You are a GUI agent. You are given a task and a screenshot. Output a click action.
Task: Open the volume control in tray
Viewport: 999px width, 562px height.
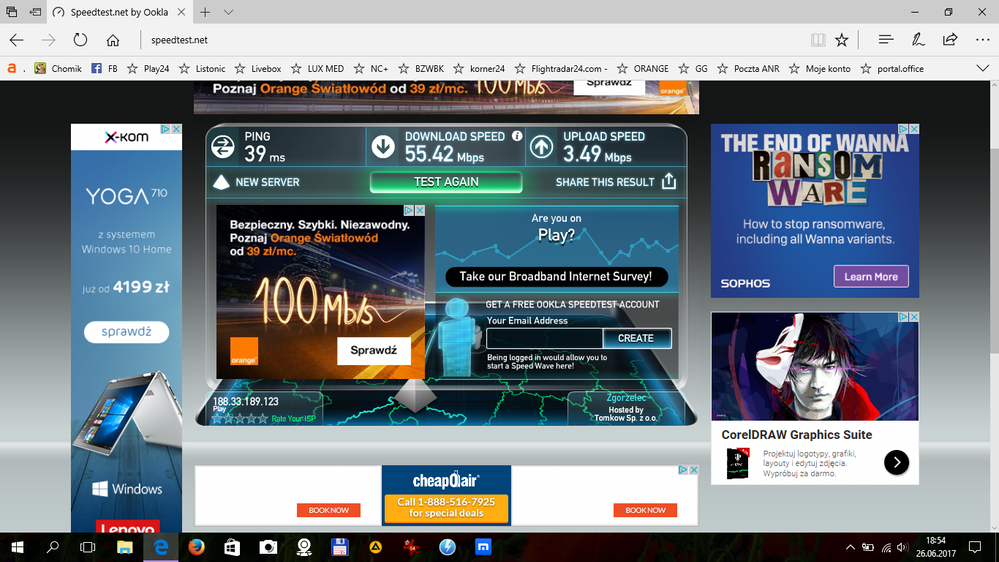pyautogui.click(x=902, y=547)
